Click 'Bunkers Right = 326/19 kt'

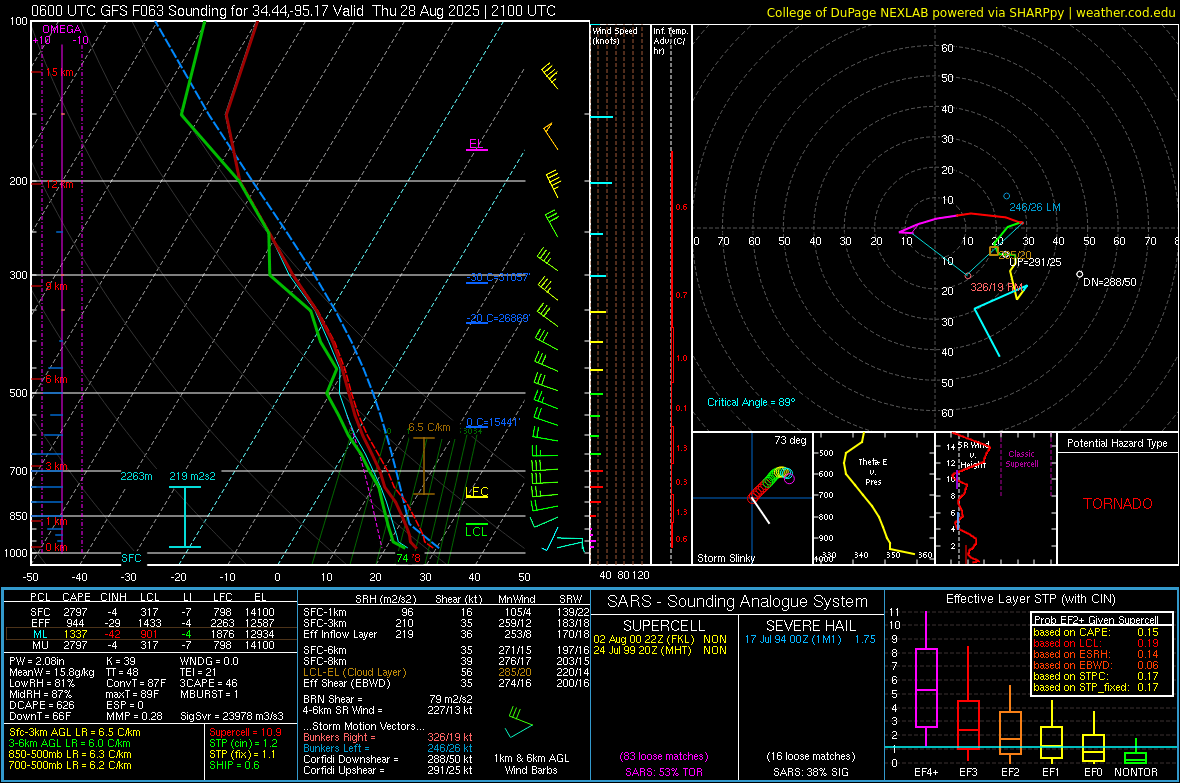point(388,737)
